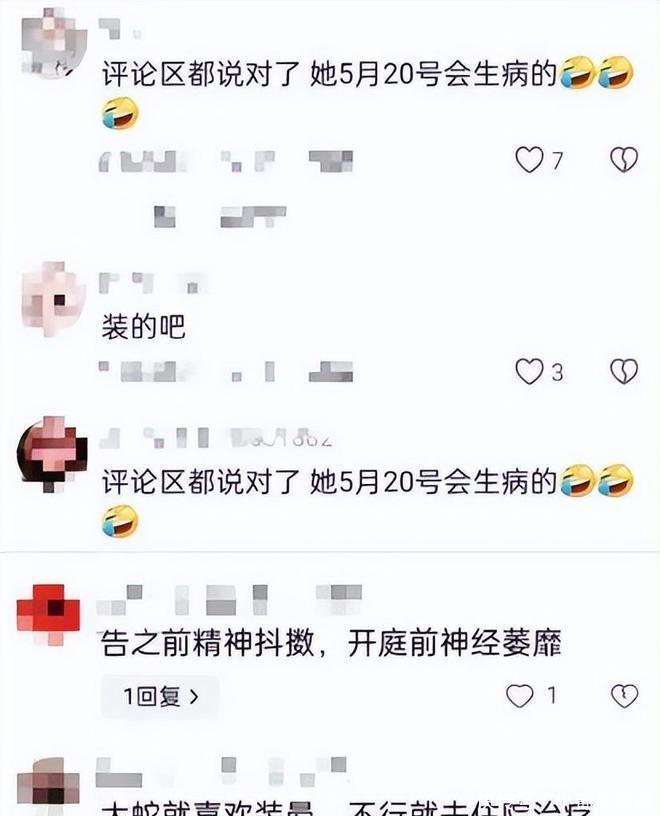The image size is (660, 816).
Task: Select the '装的吧' comment text
Action: (144, 327)
